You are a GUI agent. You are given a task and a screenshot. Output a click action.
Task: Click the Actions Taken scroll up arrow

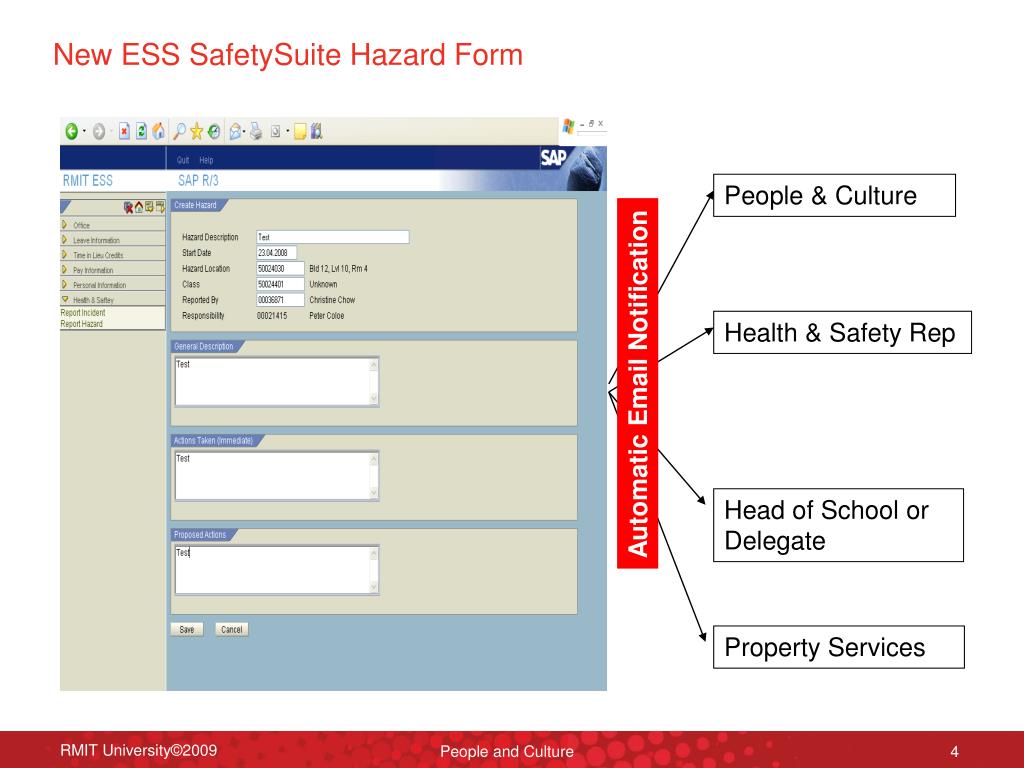[374, 459]
